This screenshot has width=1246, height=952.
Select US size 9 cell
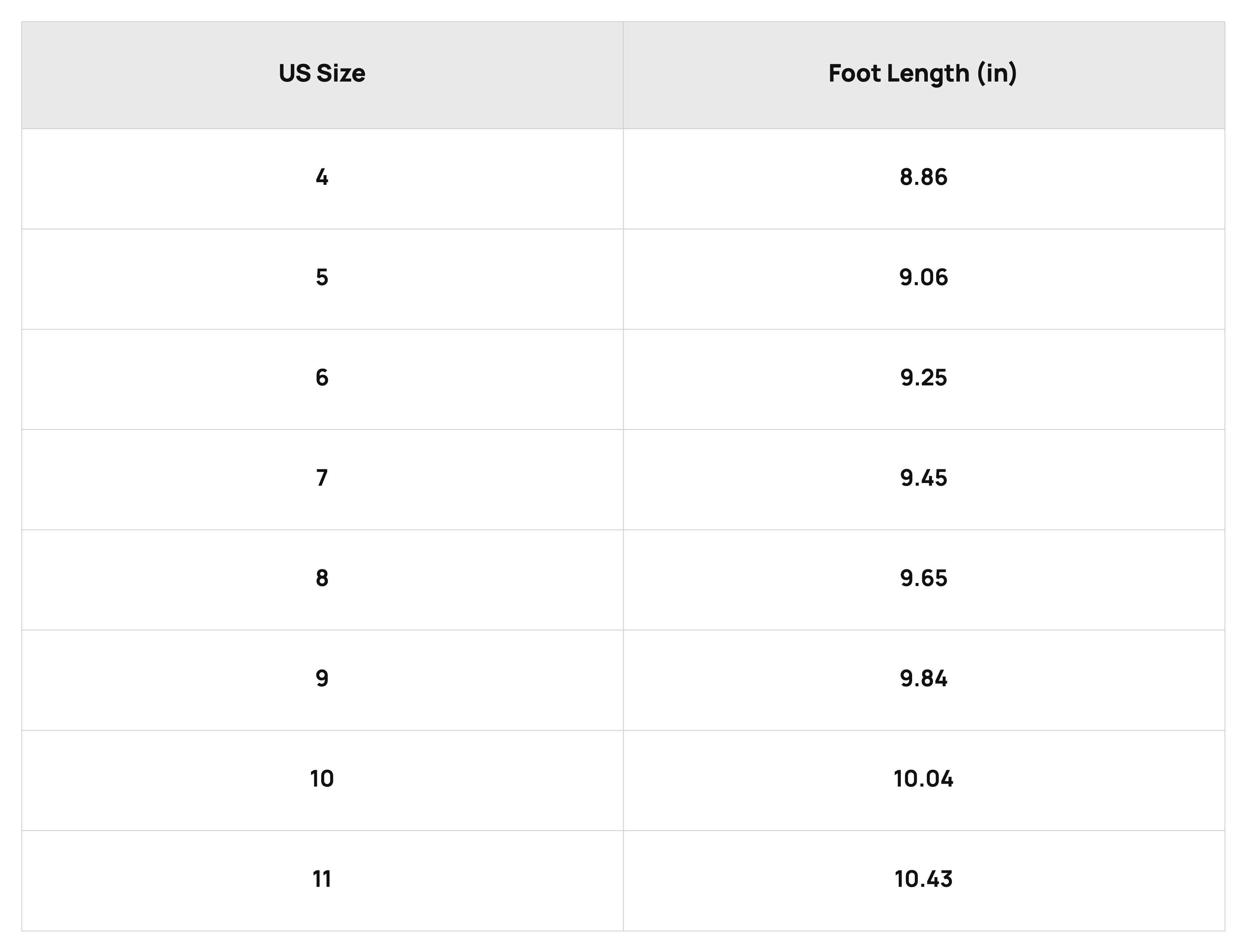(322, 680)
